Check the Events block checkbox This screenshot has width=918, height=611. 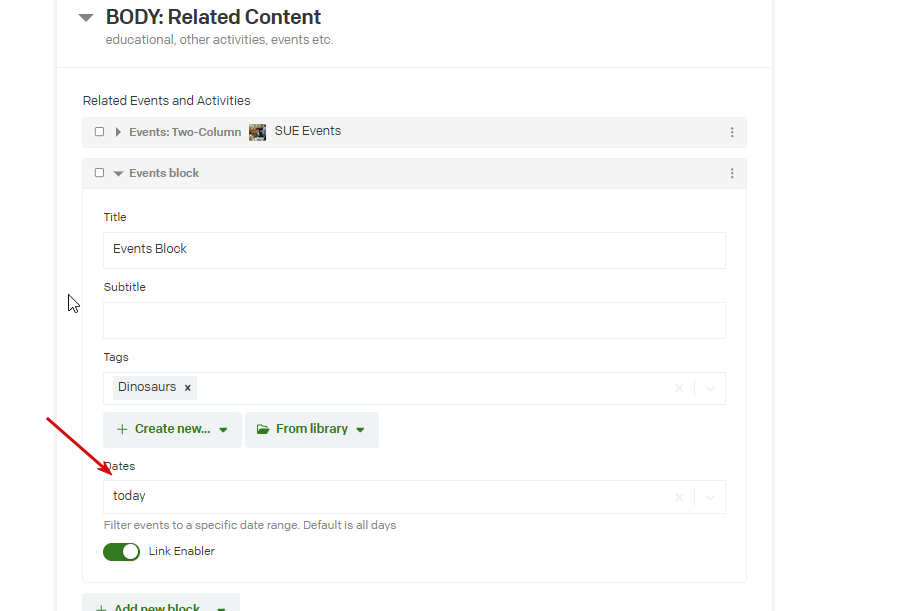pyautogui.click(x=99, y=173)
